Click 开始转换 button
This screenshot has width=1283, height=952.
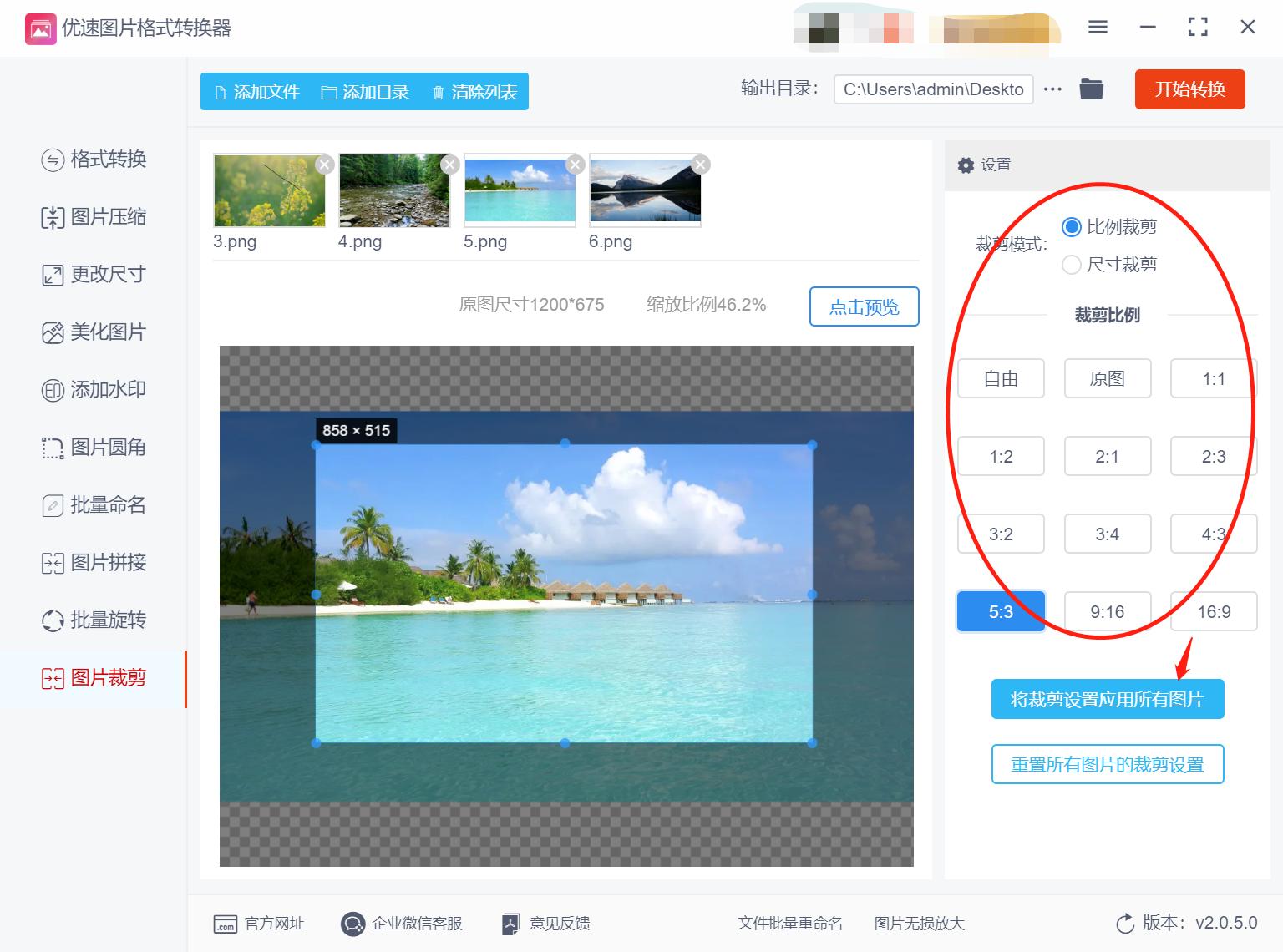click(1189, 89)
